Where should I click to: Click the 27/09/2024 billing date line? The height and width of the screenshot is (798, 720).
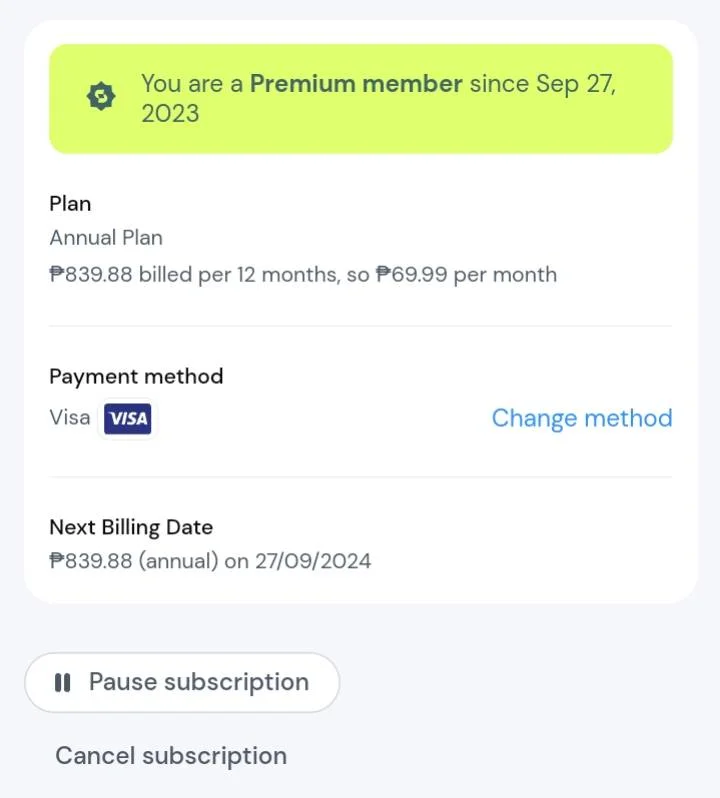pyautogui.click(x=210, y=561)
